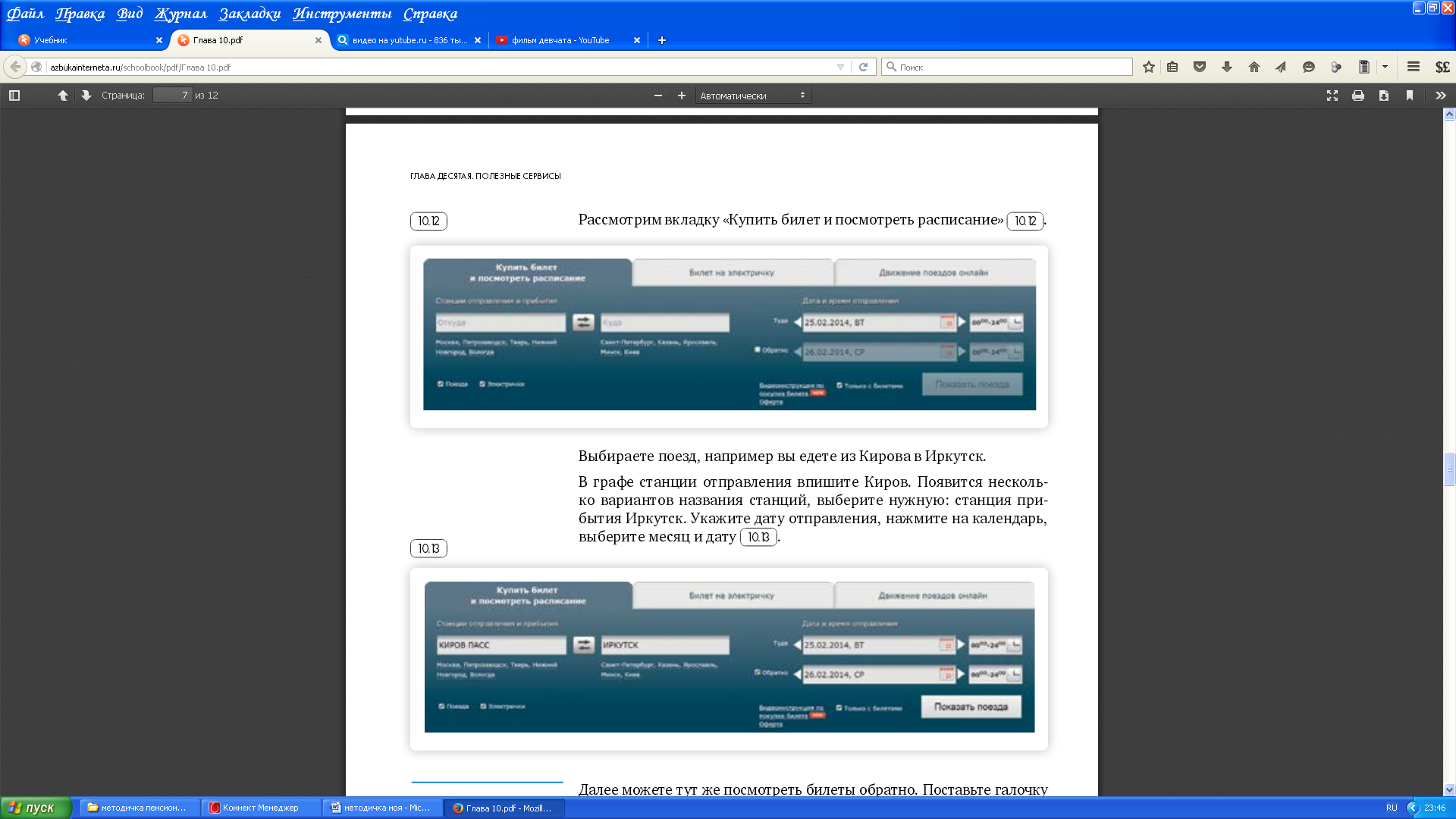1456x819 pixels.
Task: Click the scrollbar down arrow
Action: tap(1449, 789)
